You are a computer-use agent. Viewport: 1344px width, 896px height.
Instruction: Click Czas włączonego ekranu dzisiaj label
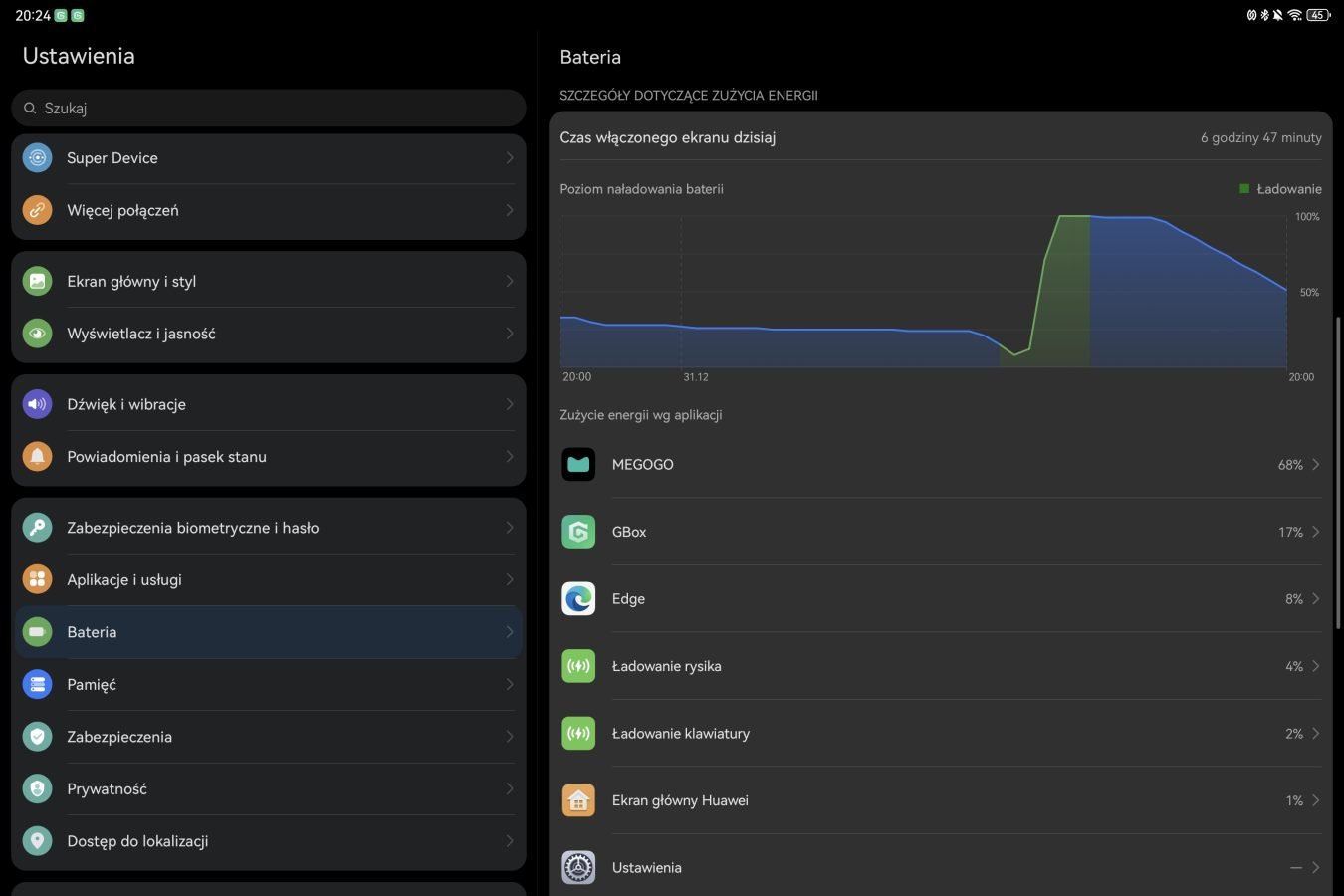click(x=668, y=137)
